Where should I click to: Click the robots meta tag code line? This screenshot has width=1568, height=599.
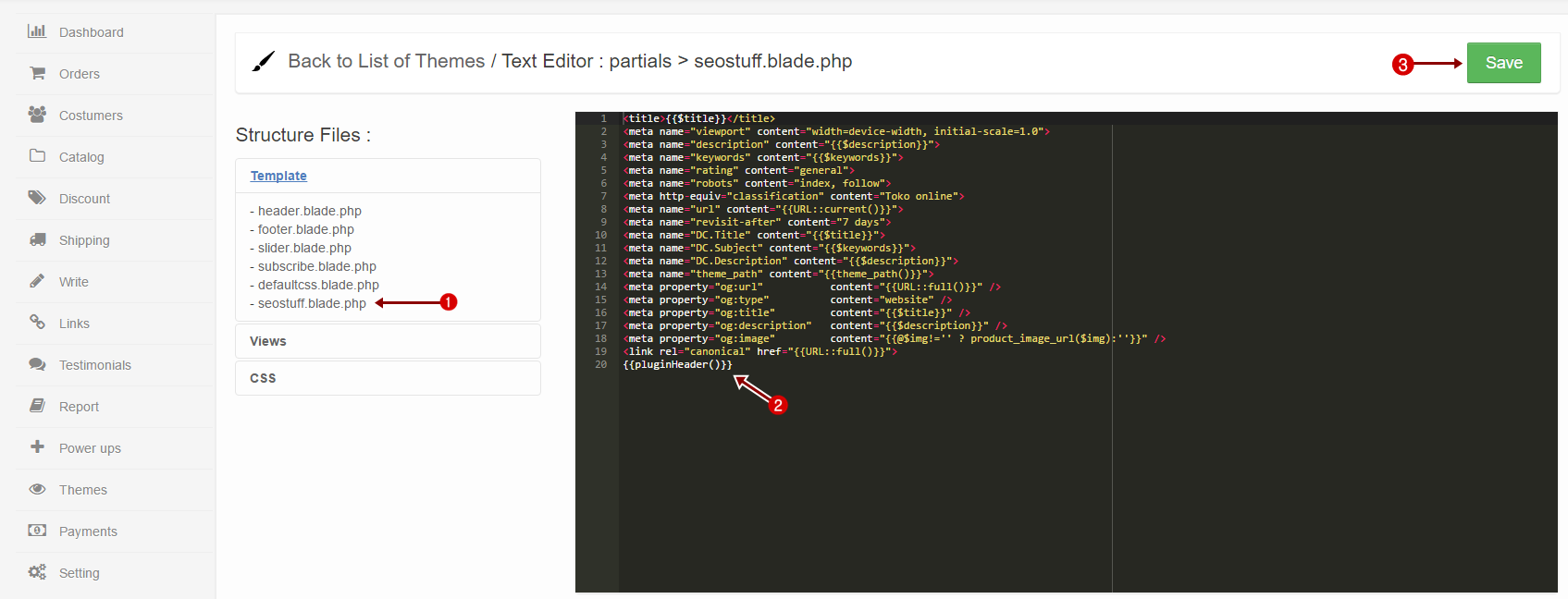click(x=757, y=183)
